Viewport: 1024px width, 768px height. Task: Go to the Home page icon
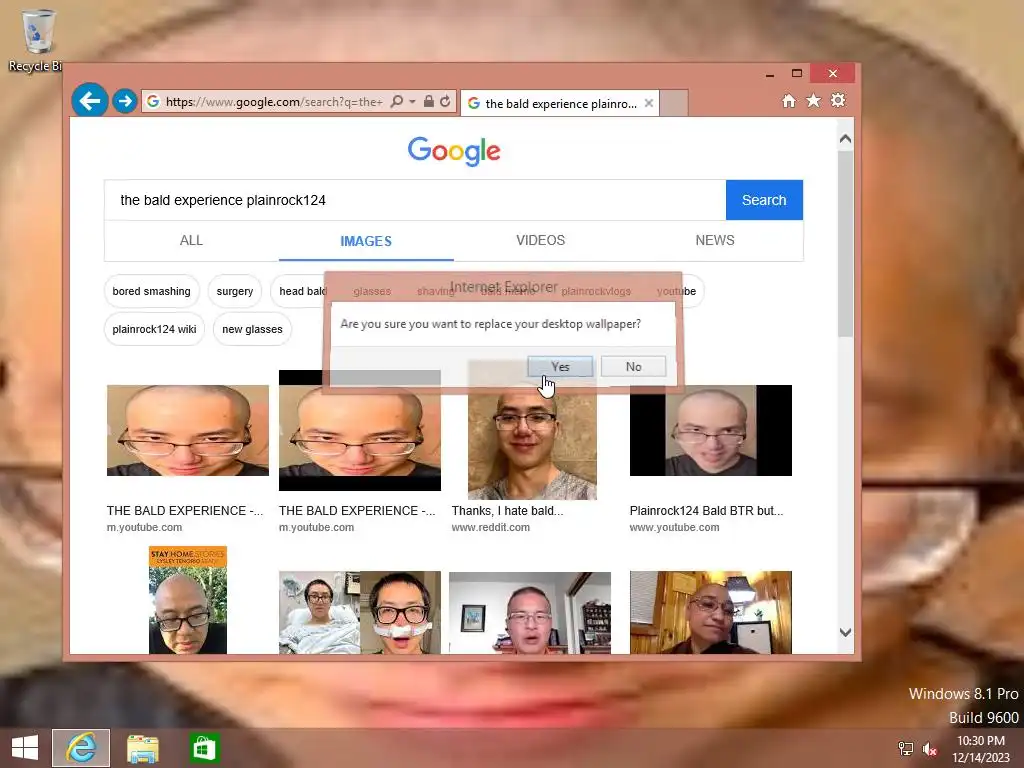click(x=789, y=101)
